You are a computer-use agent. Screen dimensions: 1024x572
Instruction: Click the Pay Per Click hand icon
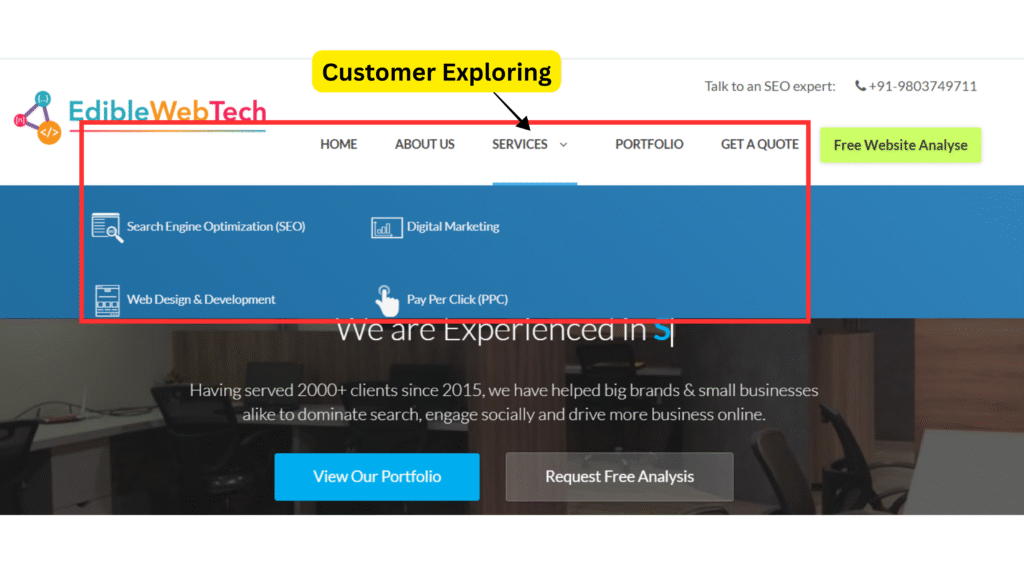point(387,301)
